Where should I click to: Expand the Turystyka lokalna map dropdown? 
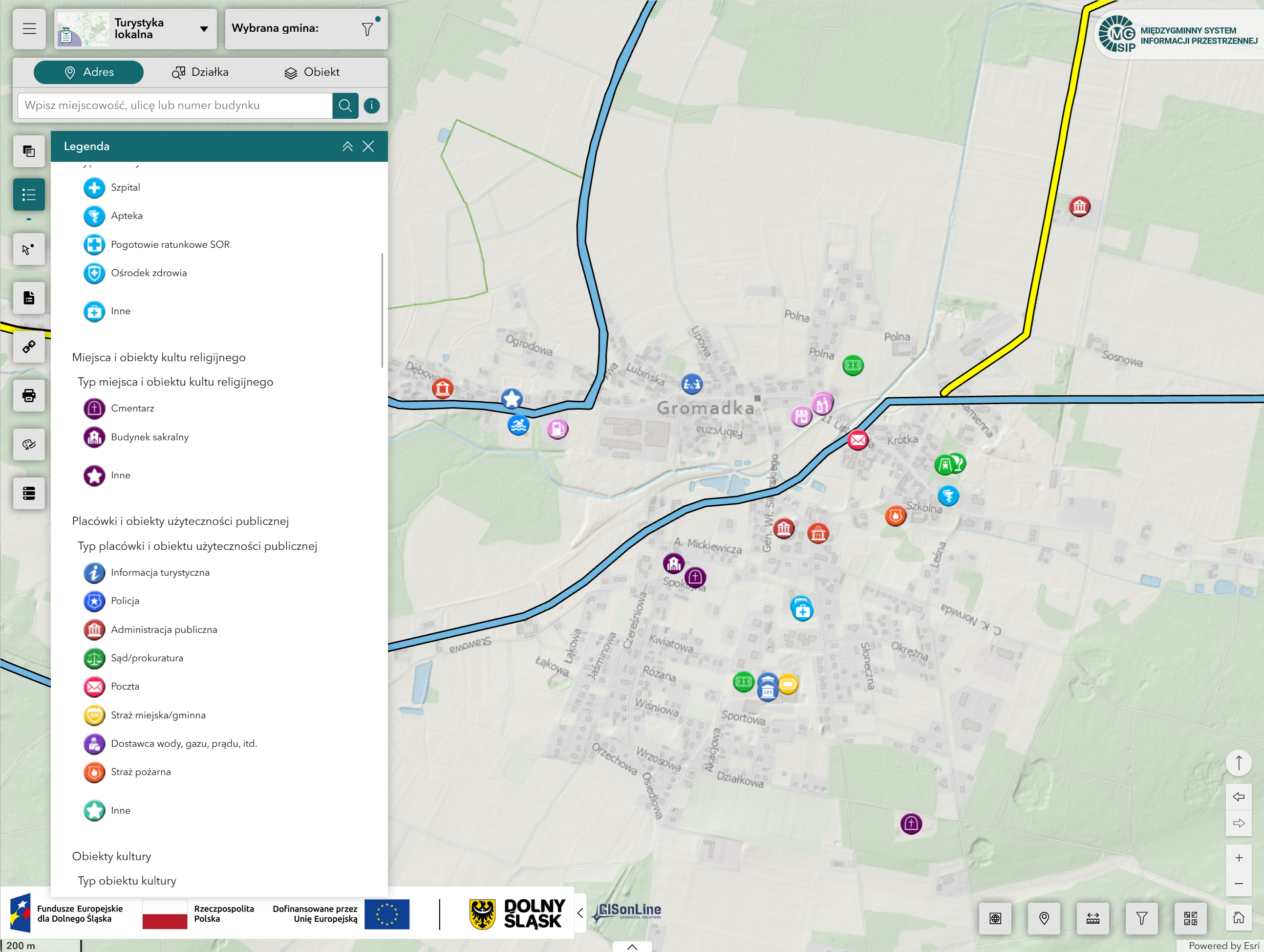point(204,28)
